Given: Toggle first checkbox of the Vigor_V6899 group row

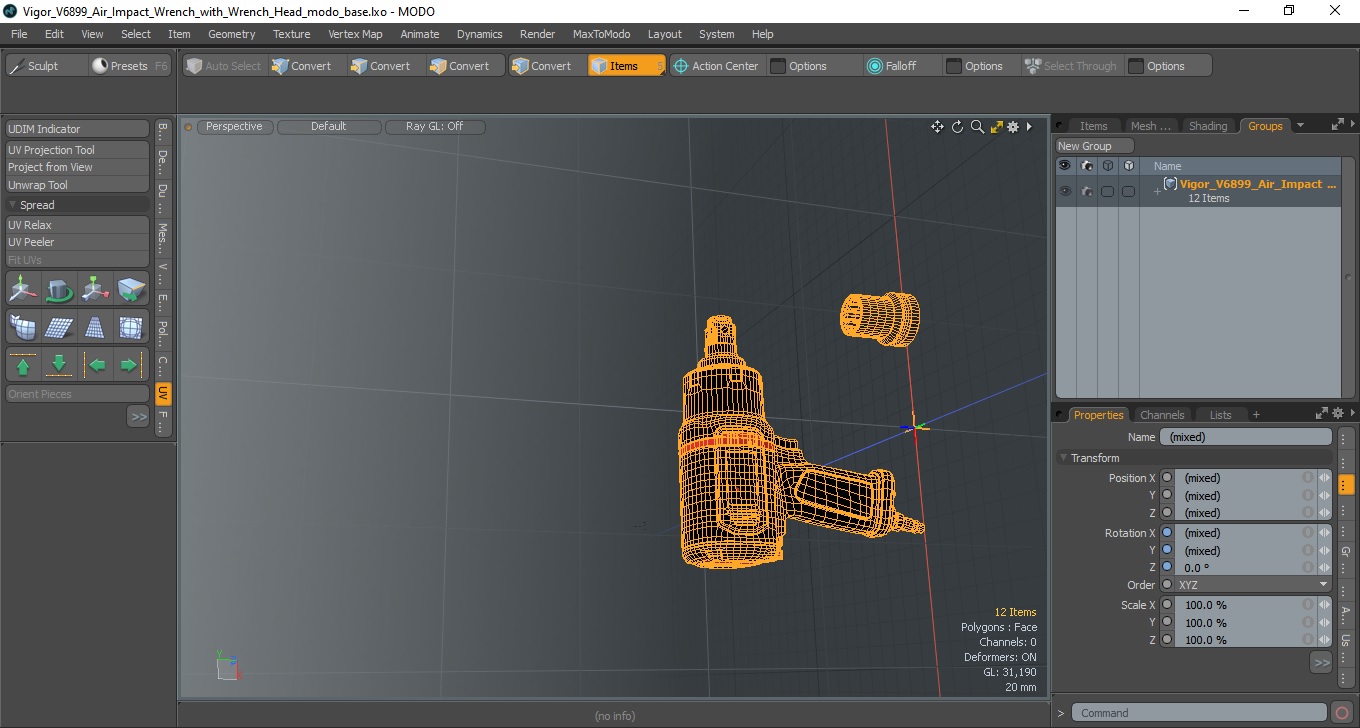Looking at the screenshot, I should tap(1107, 191).
